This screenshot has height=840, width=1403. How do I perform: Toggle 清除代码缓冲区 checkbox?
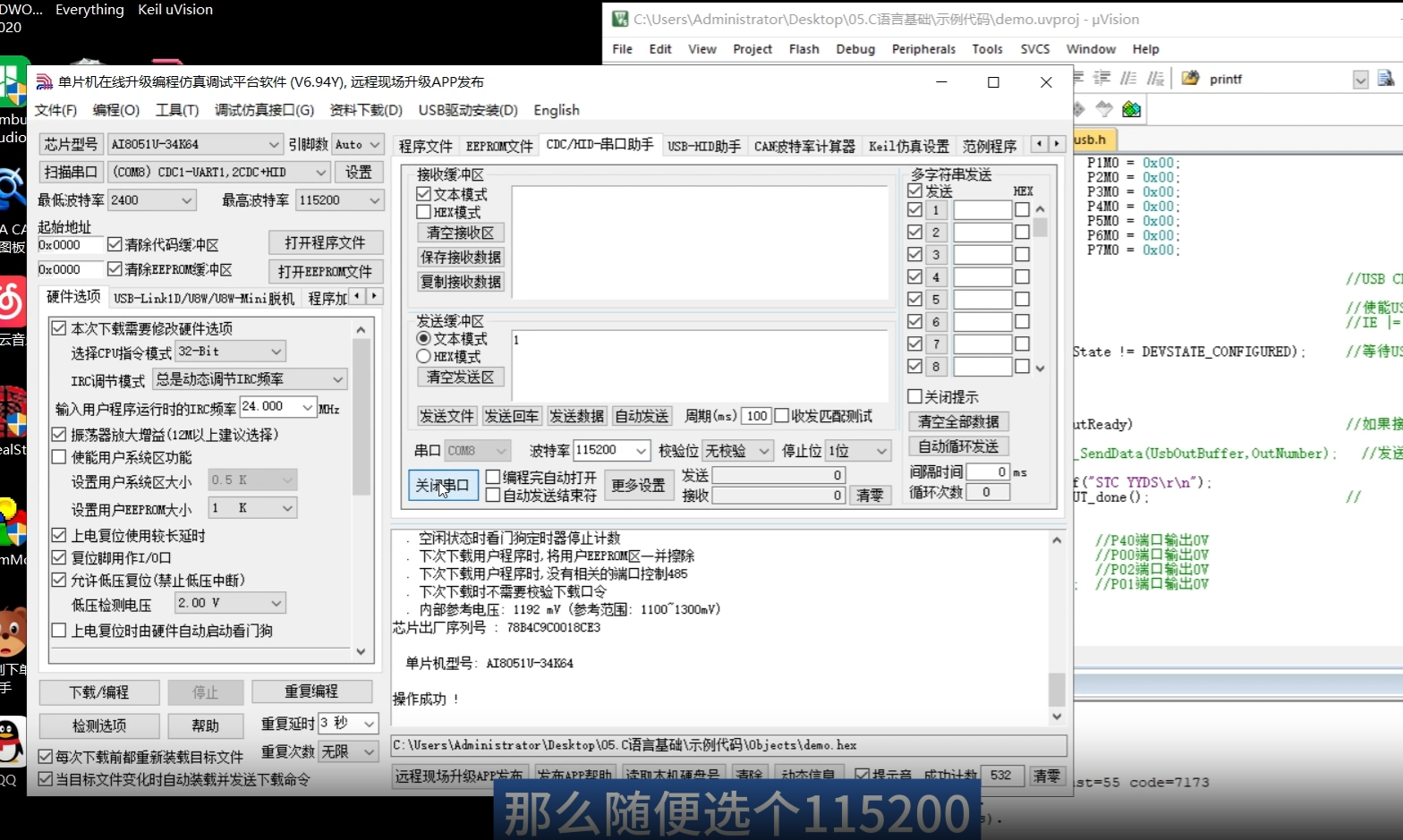[x=115, y=243]
